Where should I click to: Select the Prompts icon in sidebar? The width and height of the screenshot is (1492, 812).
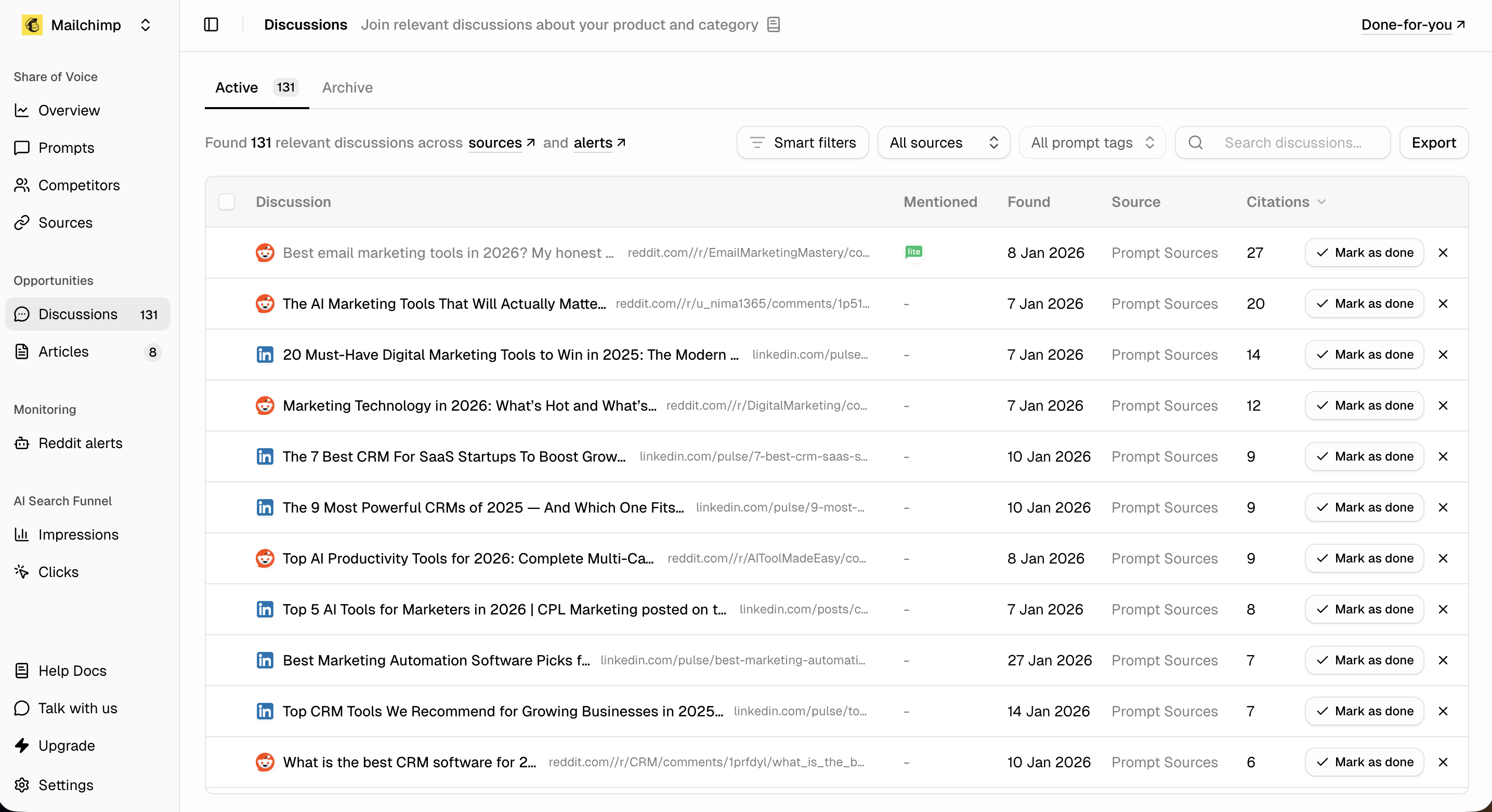pyautogui.click(x=21, y=147)
